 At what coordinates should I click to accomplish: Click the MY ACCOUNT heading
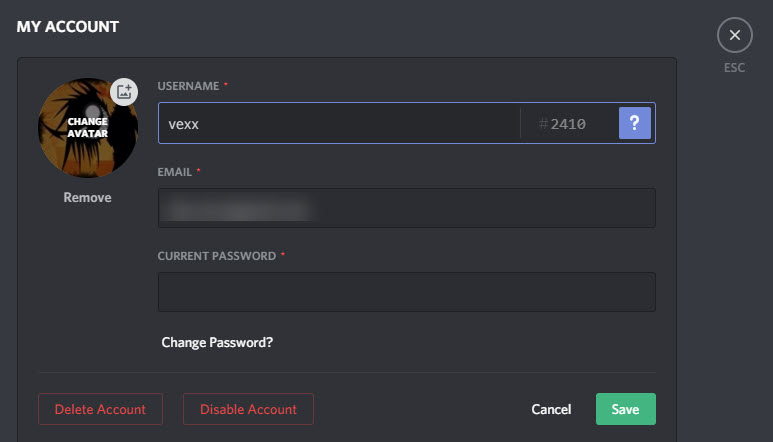68,27
